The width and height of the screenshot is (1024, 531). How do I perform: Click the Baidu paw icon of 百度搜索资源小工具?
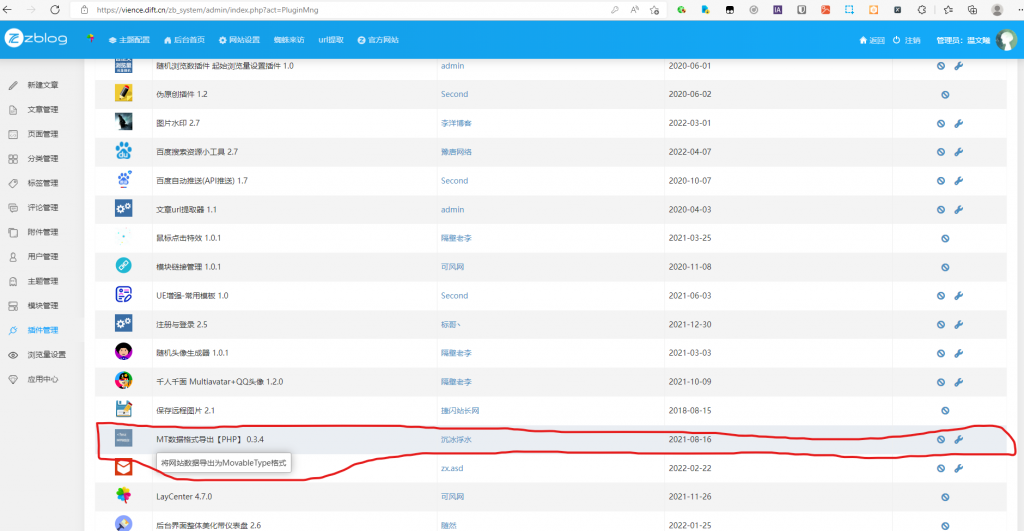point(124,152)
